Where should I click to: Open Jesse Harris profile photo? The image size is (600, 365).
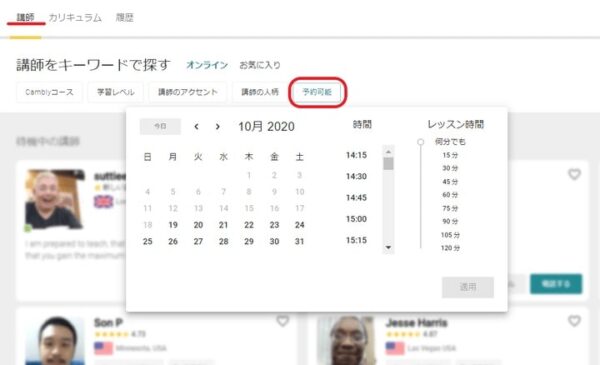click(x=347, y=341)
